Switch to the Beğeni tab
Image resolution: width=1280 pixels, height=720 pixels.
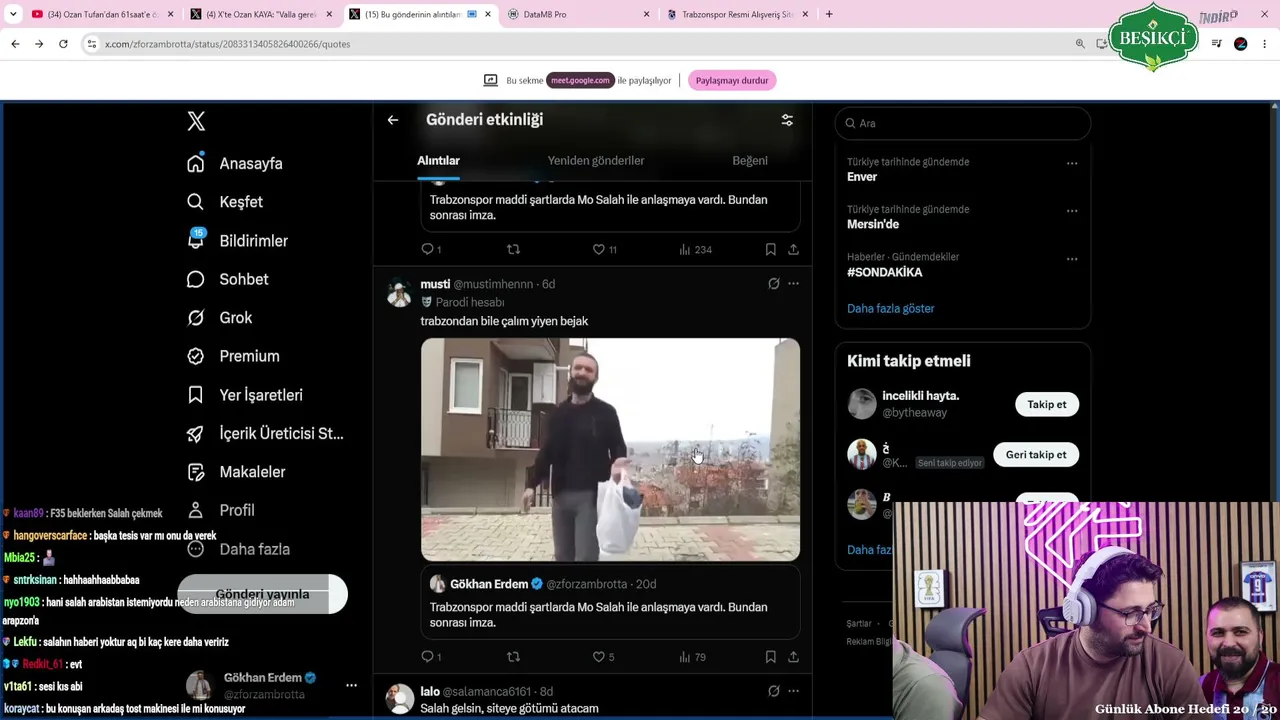click(750, 161)
